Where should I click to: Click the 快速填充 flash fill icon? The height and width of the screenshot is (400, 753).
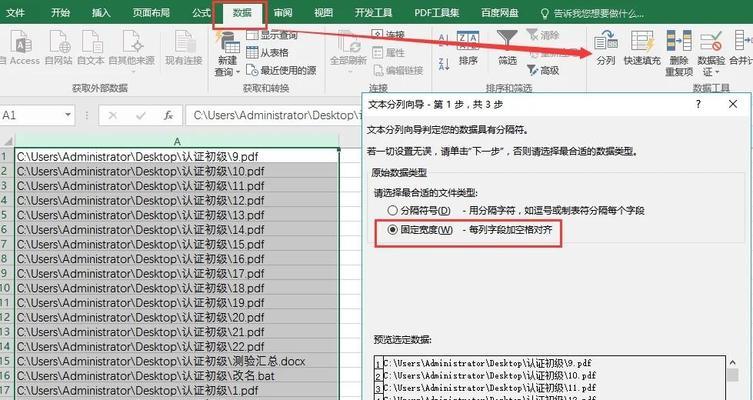tap(642, 48)
